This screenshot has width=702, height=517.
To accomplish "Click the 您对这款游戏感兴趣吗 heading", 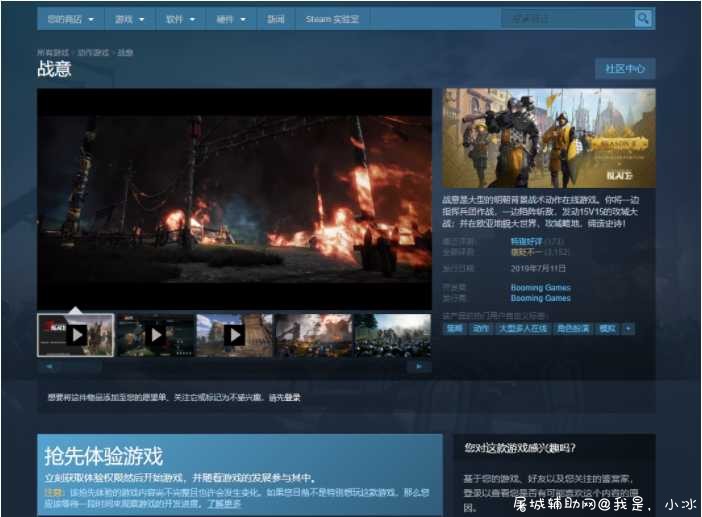I will point(519,448).
